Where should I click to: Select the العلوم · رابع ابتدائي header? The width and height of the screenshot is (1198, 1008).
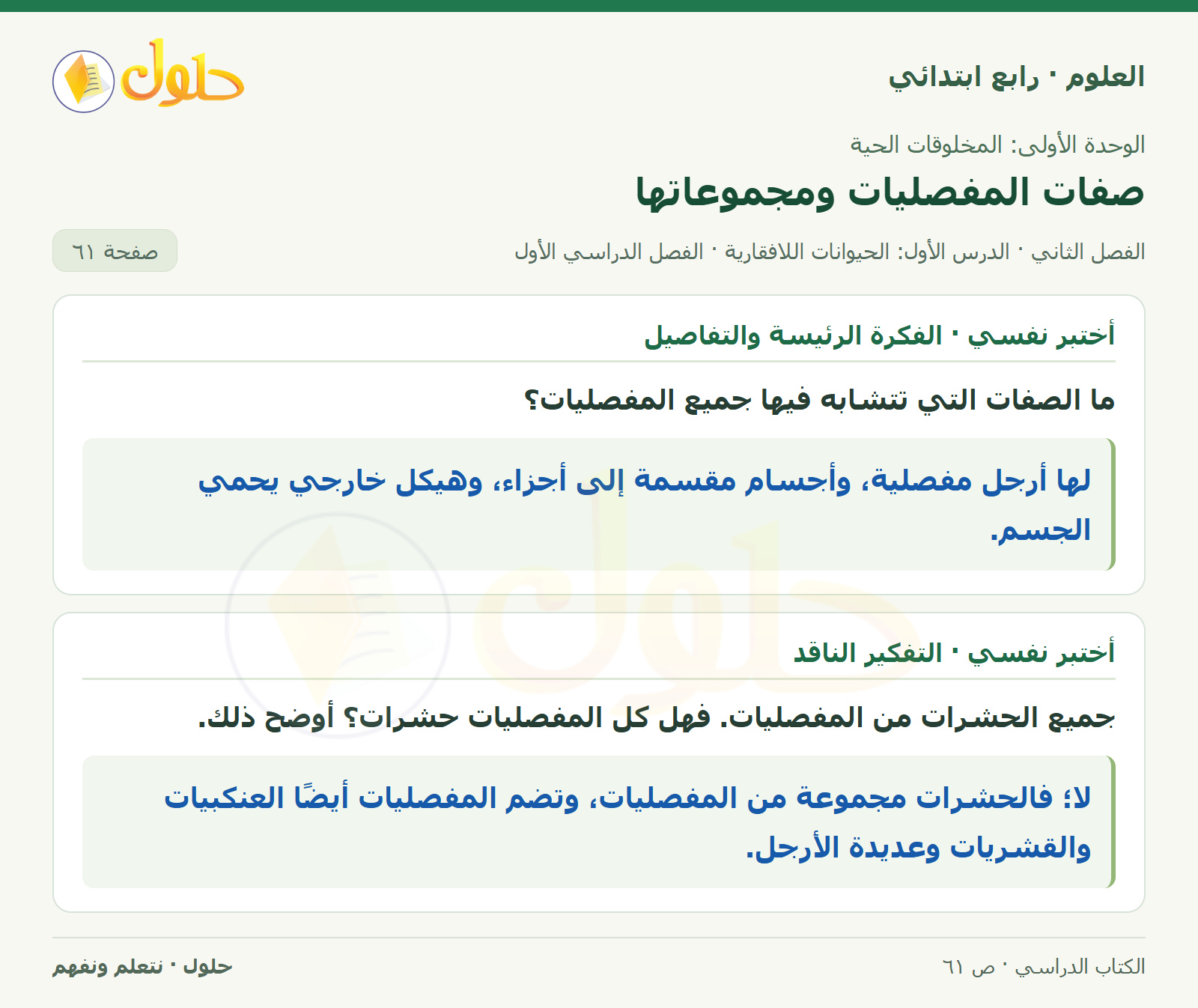[x=1016, y=77]
